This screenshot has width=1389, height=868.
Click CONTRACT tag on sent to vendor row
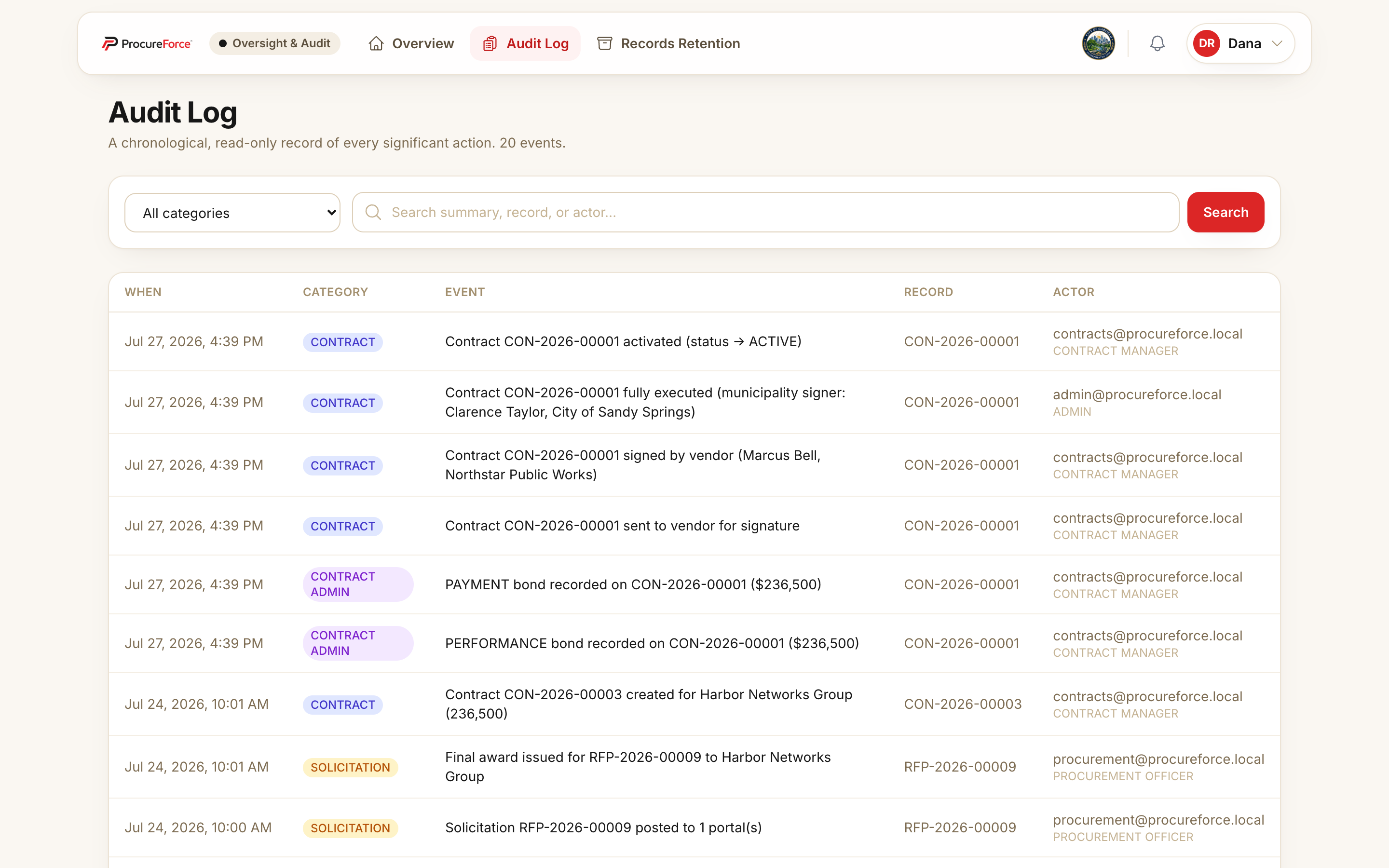tap(342, 527)
